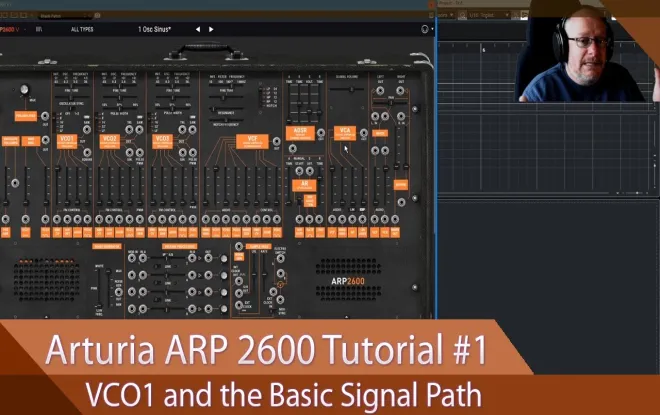Toggle the noise generator white/pink slider
The width and height of the screenshot is (660, 415).
coord(99,288)
